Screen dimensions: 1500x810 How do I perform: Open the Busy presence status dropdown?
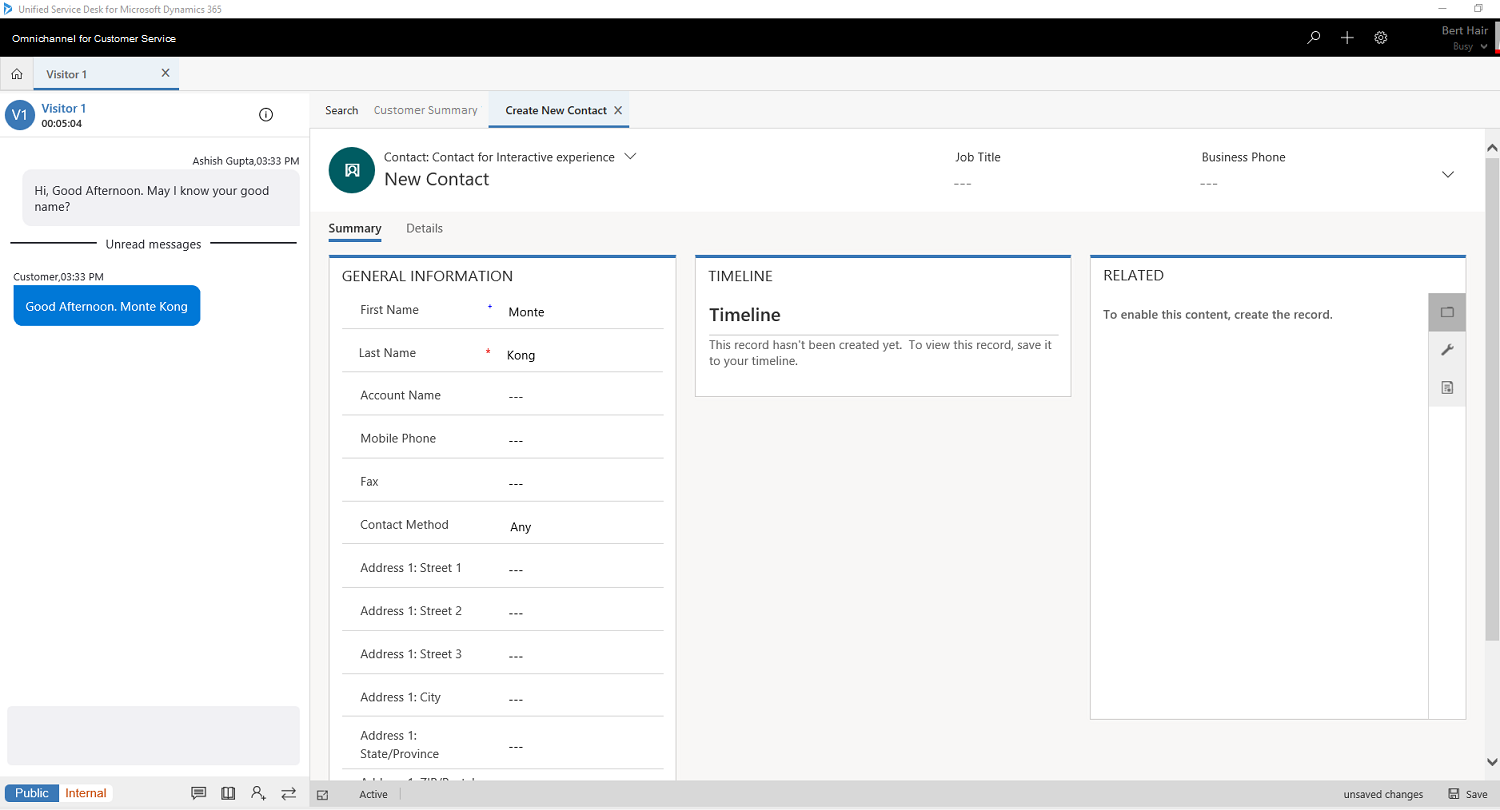(1469, 46)
